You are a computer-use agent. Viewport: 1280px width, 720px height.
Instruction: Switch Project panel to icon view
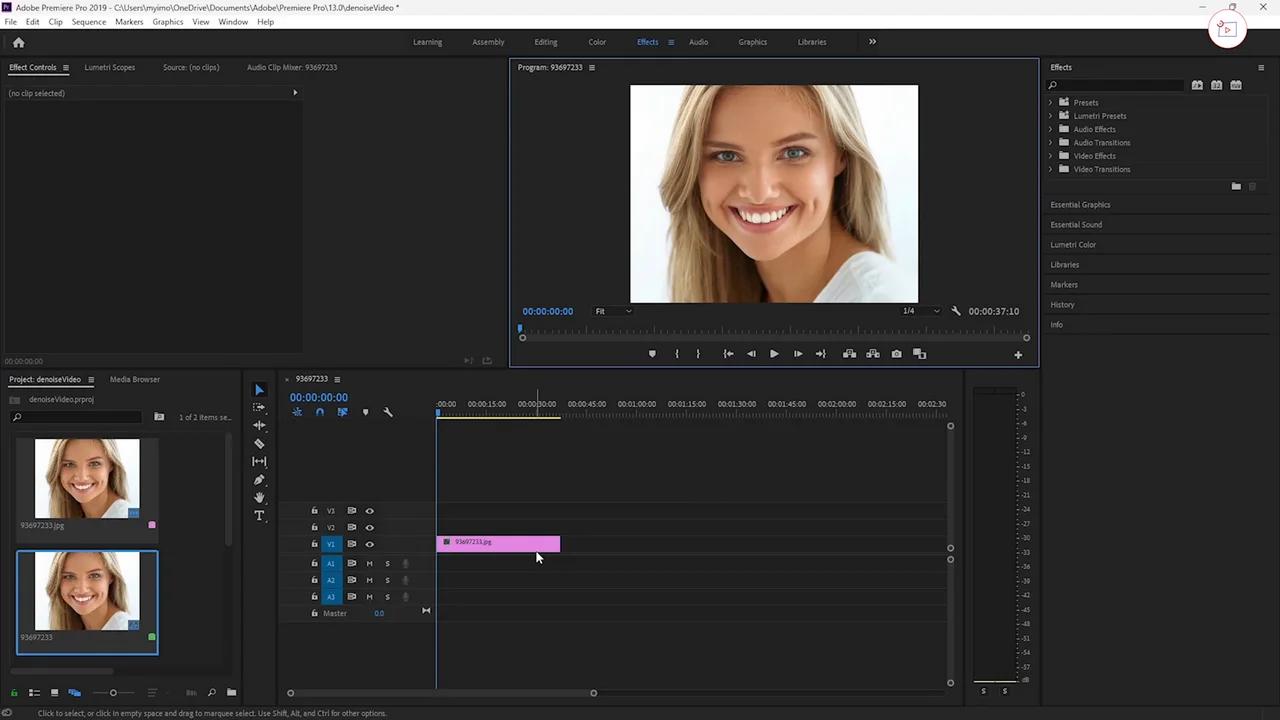click(54, 693)
